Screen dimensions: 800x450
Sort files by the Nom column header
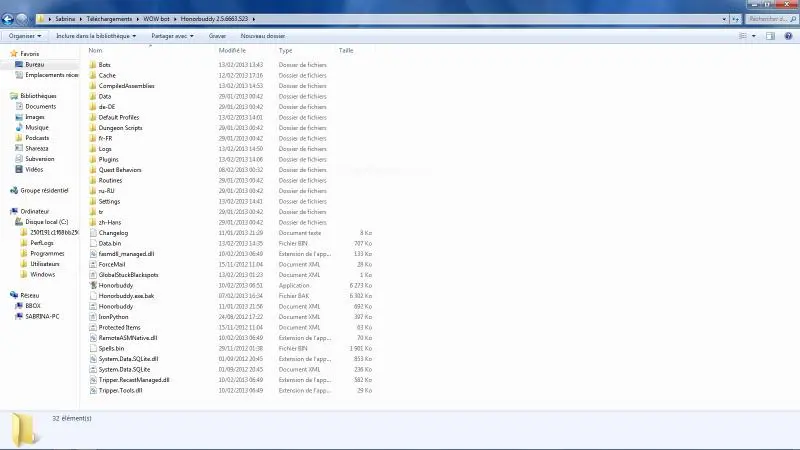click(96, 50)
